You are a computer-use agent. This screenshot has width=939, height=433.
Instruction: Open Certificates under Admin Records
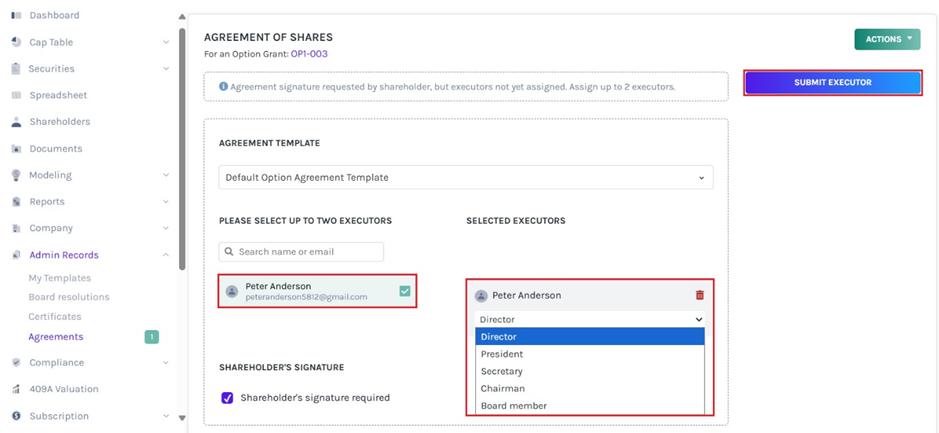click(54, 317)
